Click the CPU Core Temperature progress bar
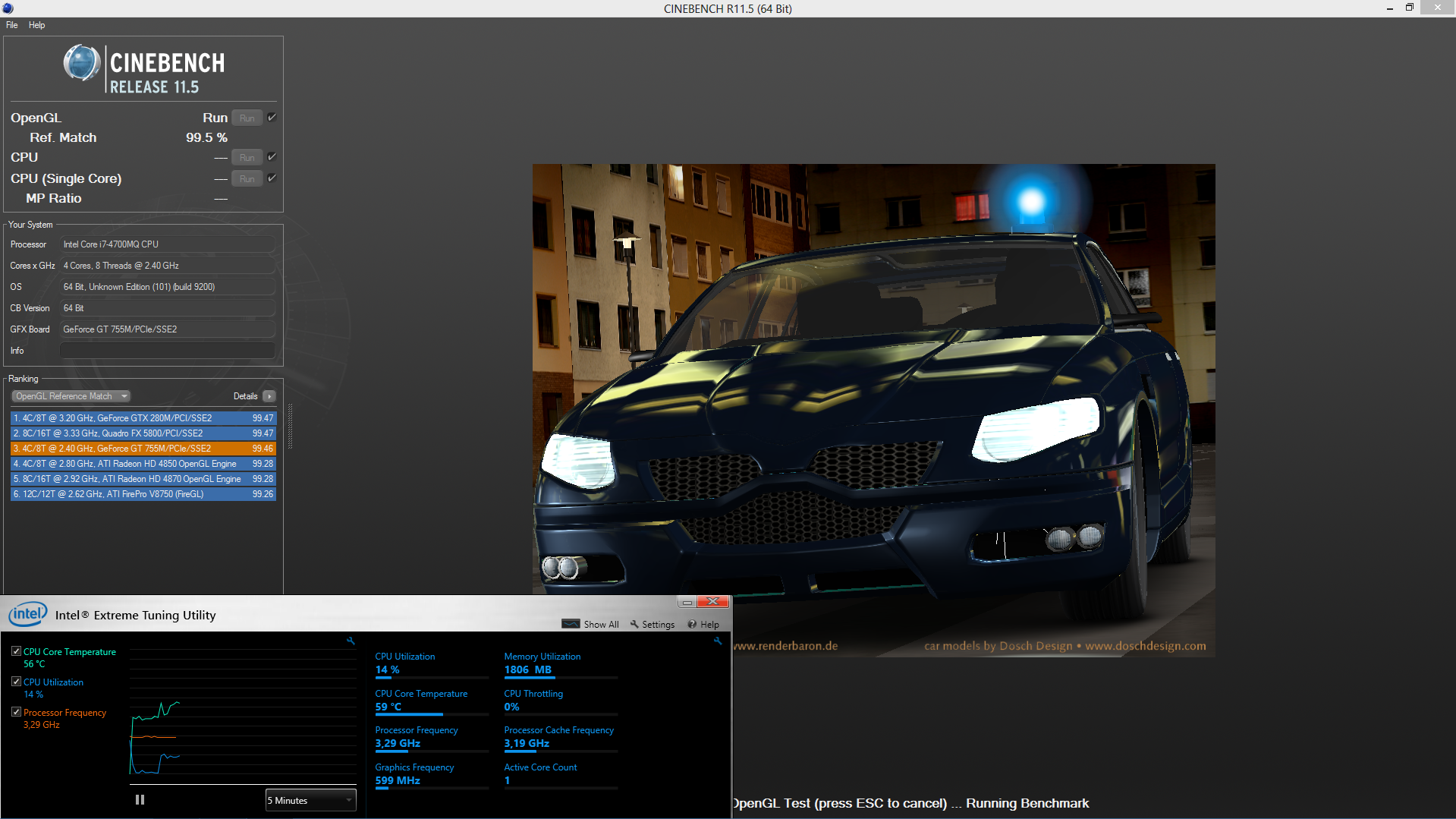This screenshot has height=819, width=1456. [x=432, y=714]
